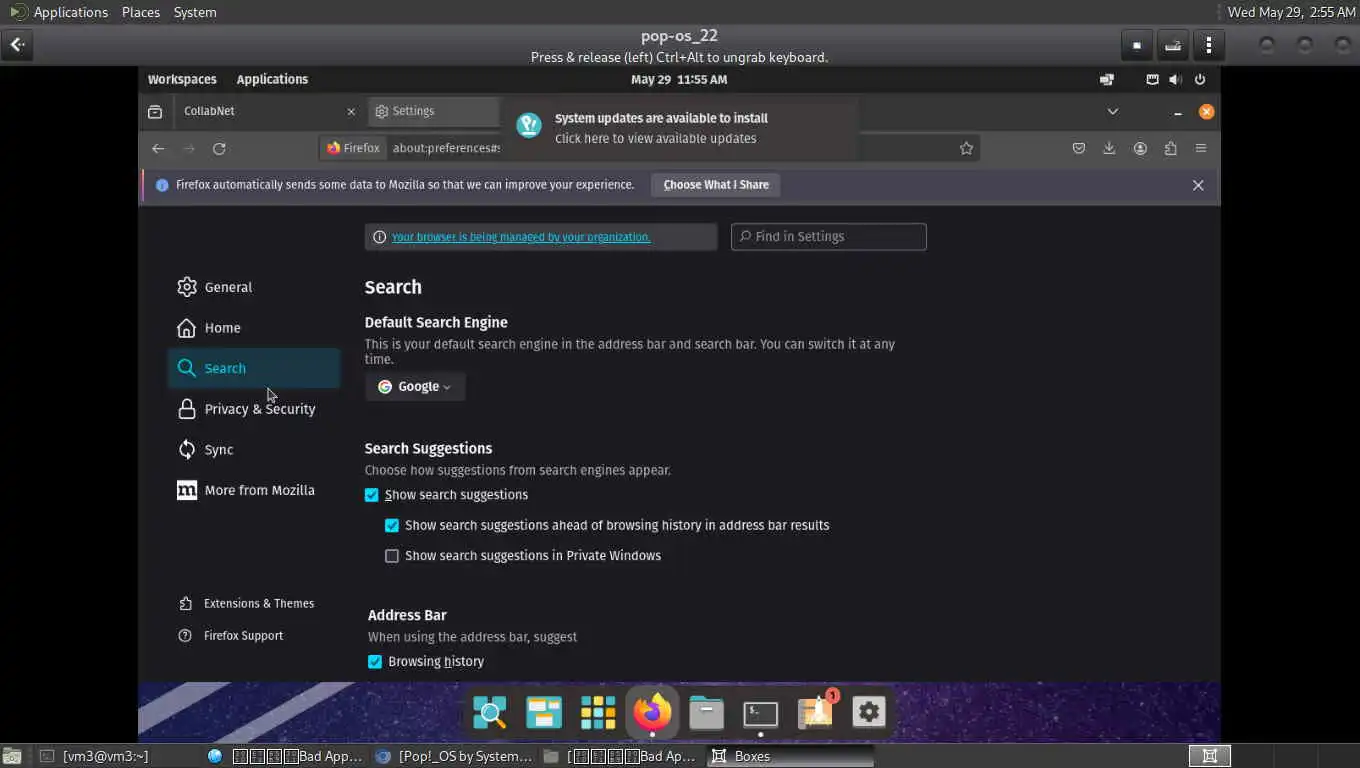Image resolution: width=1360 pixels, height=768 pixels.
Task: Reload the current Firefox page
Action: pos(219,148)
